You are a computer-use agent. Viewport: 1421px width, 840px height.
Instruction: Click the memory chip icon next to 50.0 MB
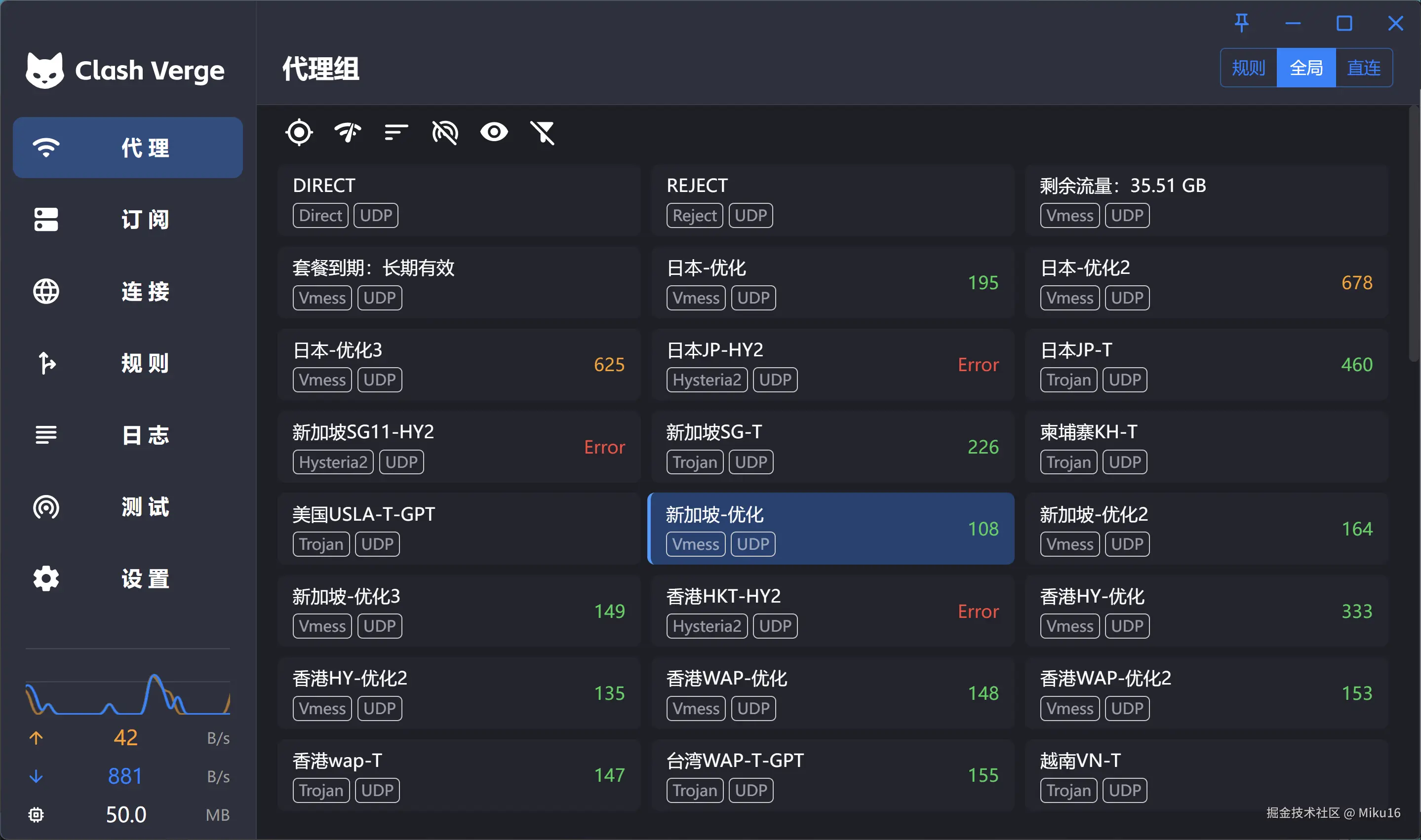point(36,814)
